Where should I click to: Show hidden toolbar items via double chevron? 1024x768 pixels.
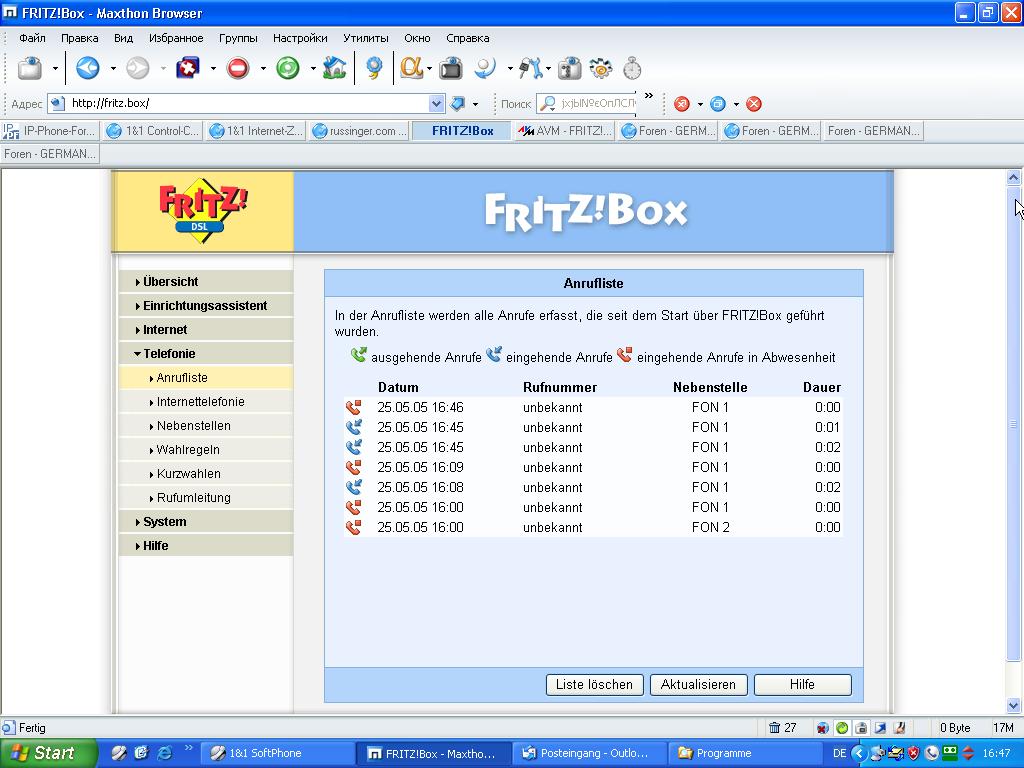tap(648, 96)
